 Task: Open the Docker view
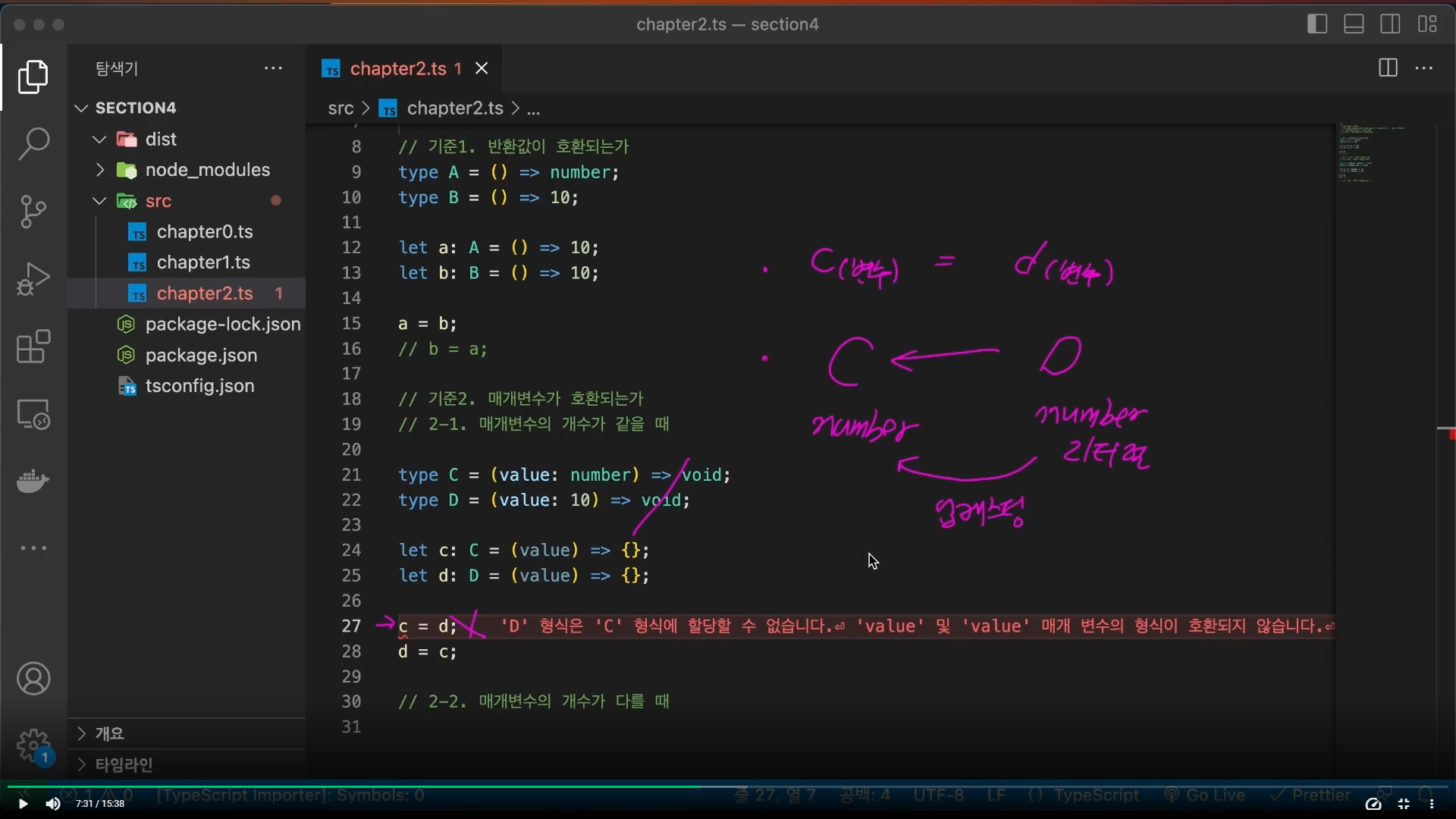pyautogui.click(x=33, y=481)
